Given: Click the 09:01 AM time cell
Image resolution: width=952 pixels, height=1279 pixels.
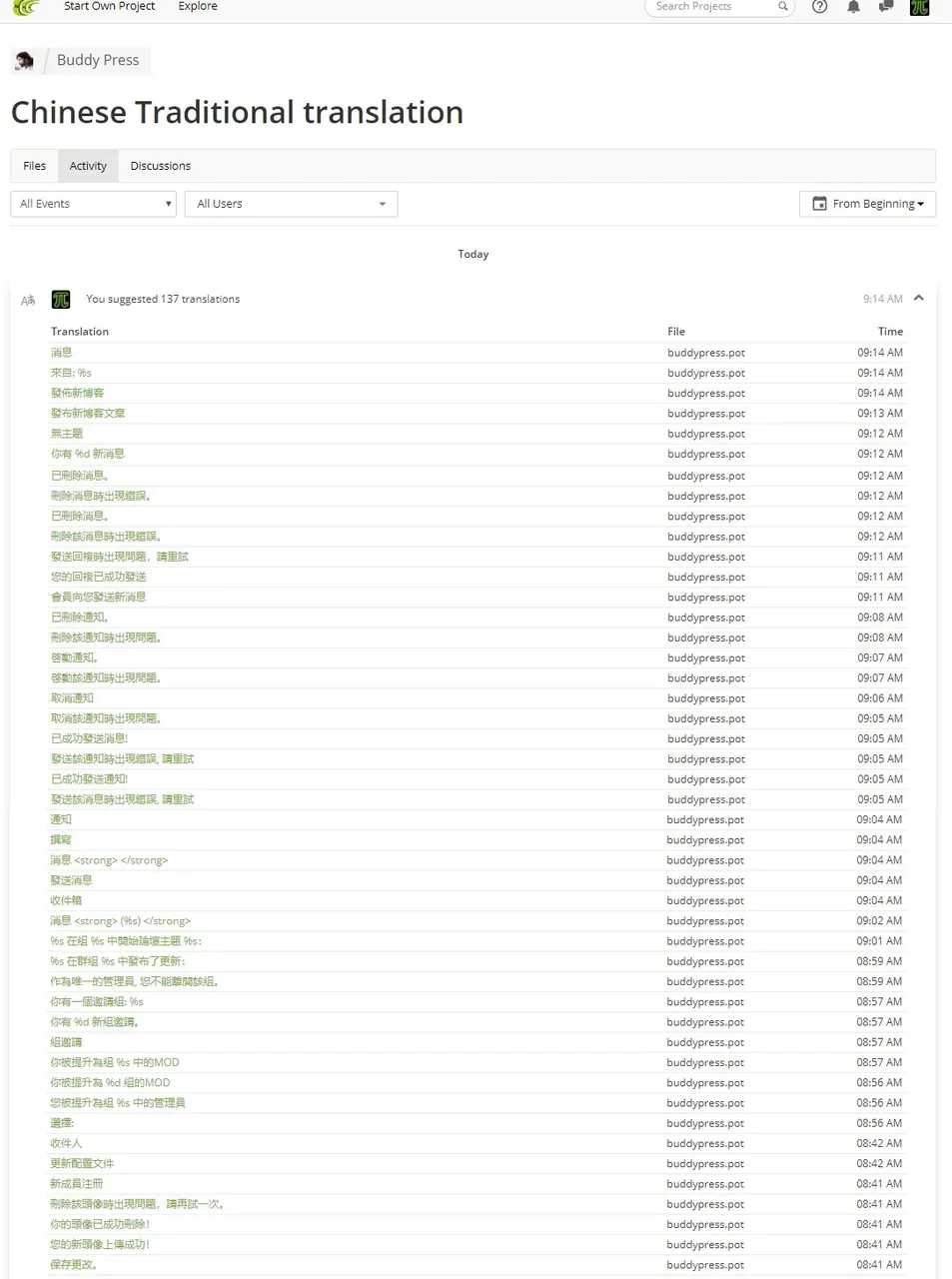Looking at the screenshot, I should click(880, 941).
